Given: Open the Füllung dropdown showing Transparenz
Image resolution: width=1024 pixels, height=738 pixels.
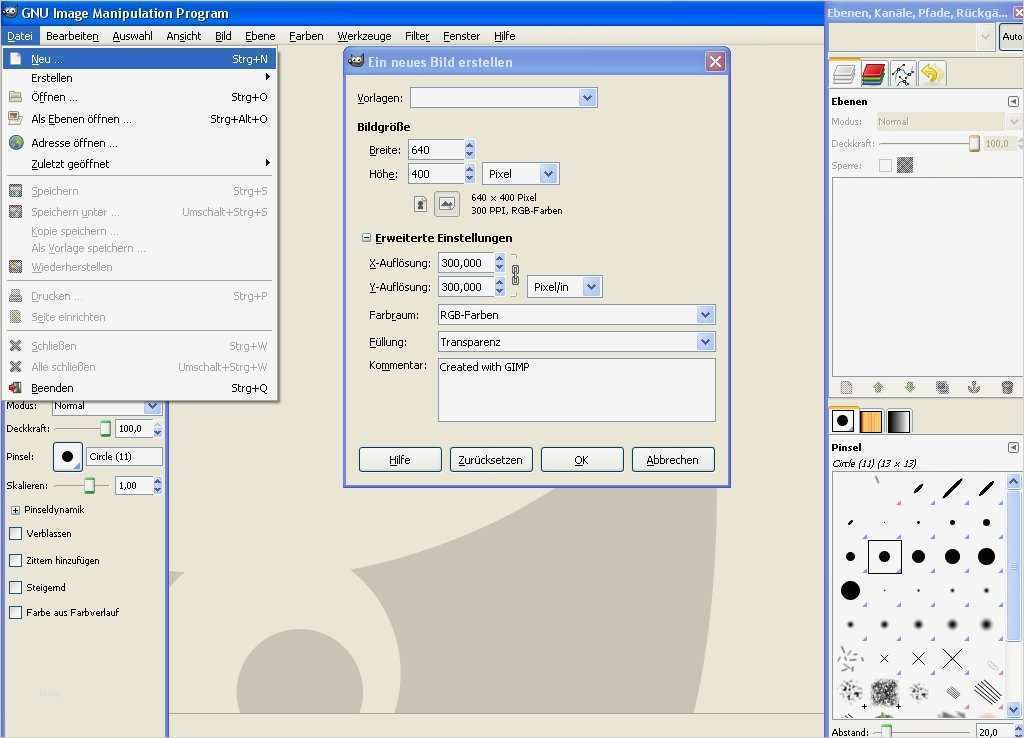Looking at the screenshot, I should (576, 342).
